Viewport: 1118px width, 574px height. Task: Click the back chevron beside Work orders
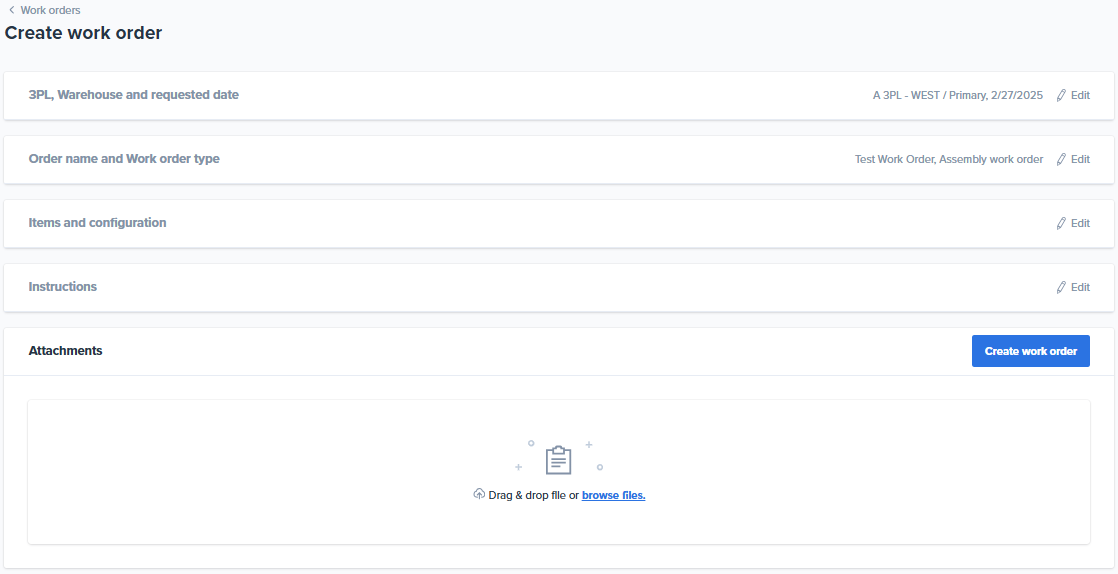click(11, 10)
